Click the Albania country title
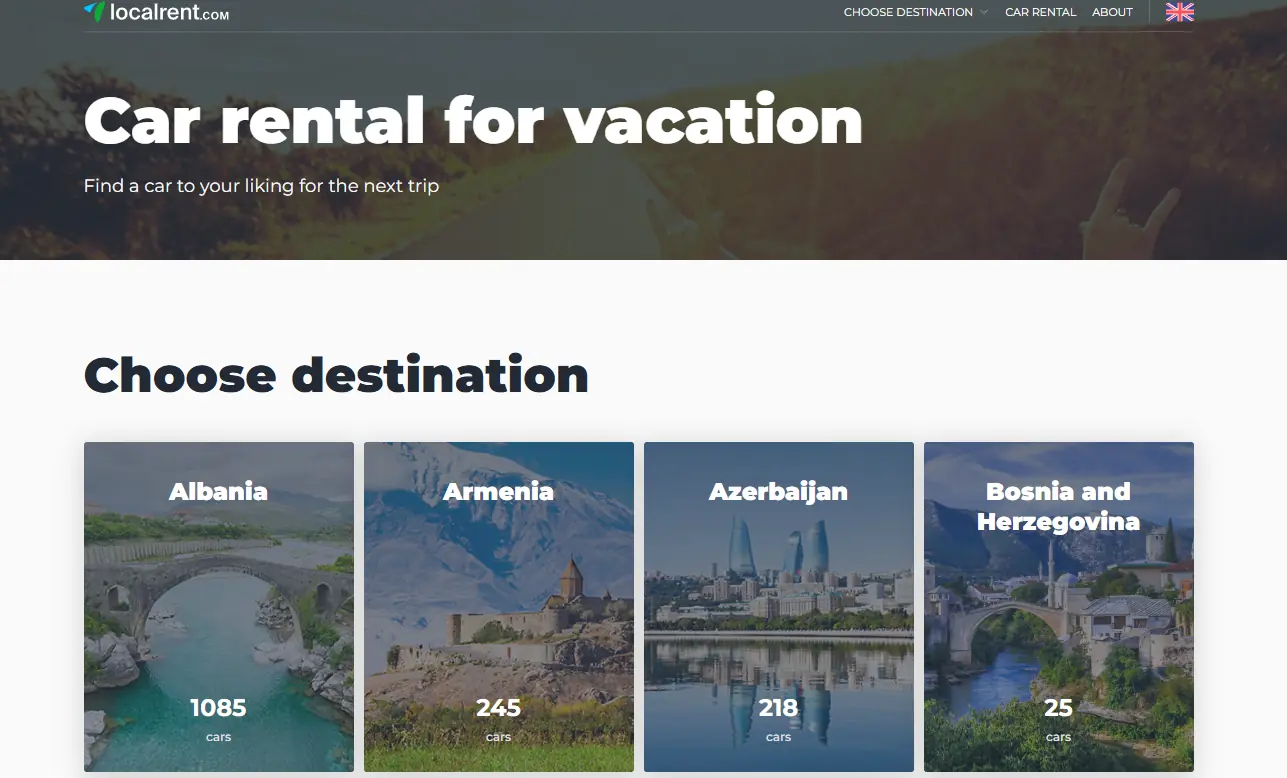Viewport: 1287px width, 778px height. click(218, 492)
